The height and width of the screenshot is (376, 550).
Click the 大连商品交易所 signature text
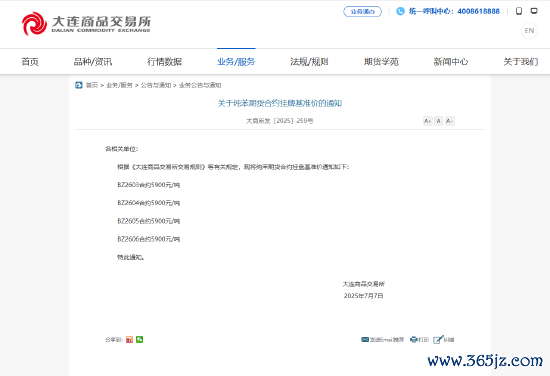(364, 284)
